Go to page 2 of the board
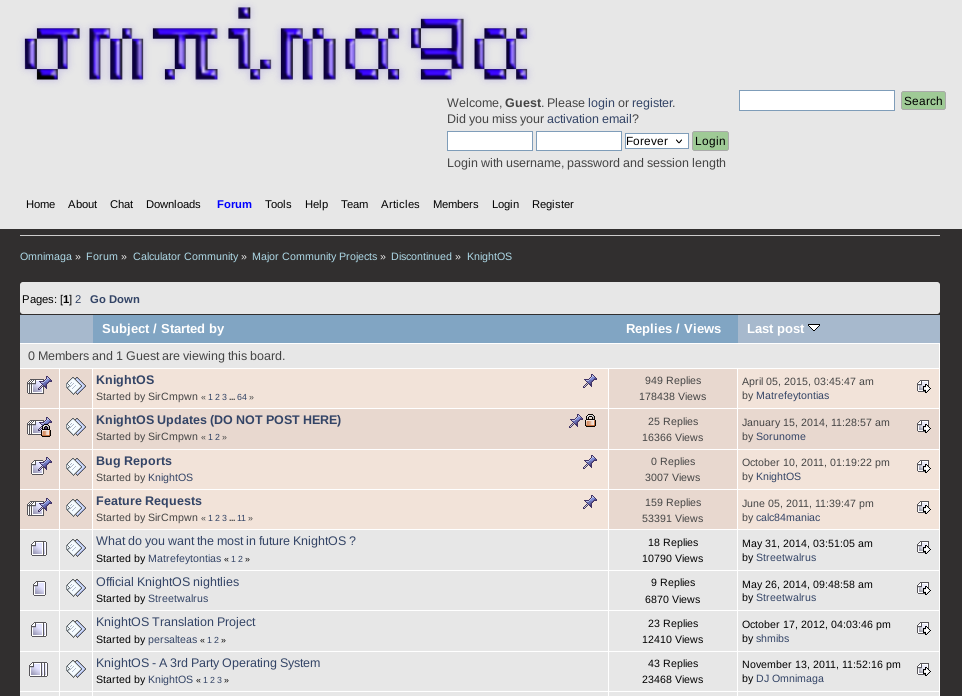This screenshot has height=696, width=962. pos(78,300)
